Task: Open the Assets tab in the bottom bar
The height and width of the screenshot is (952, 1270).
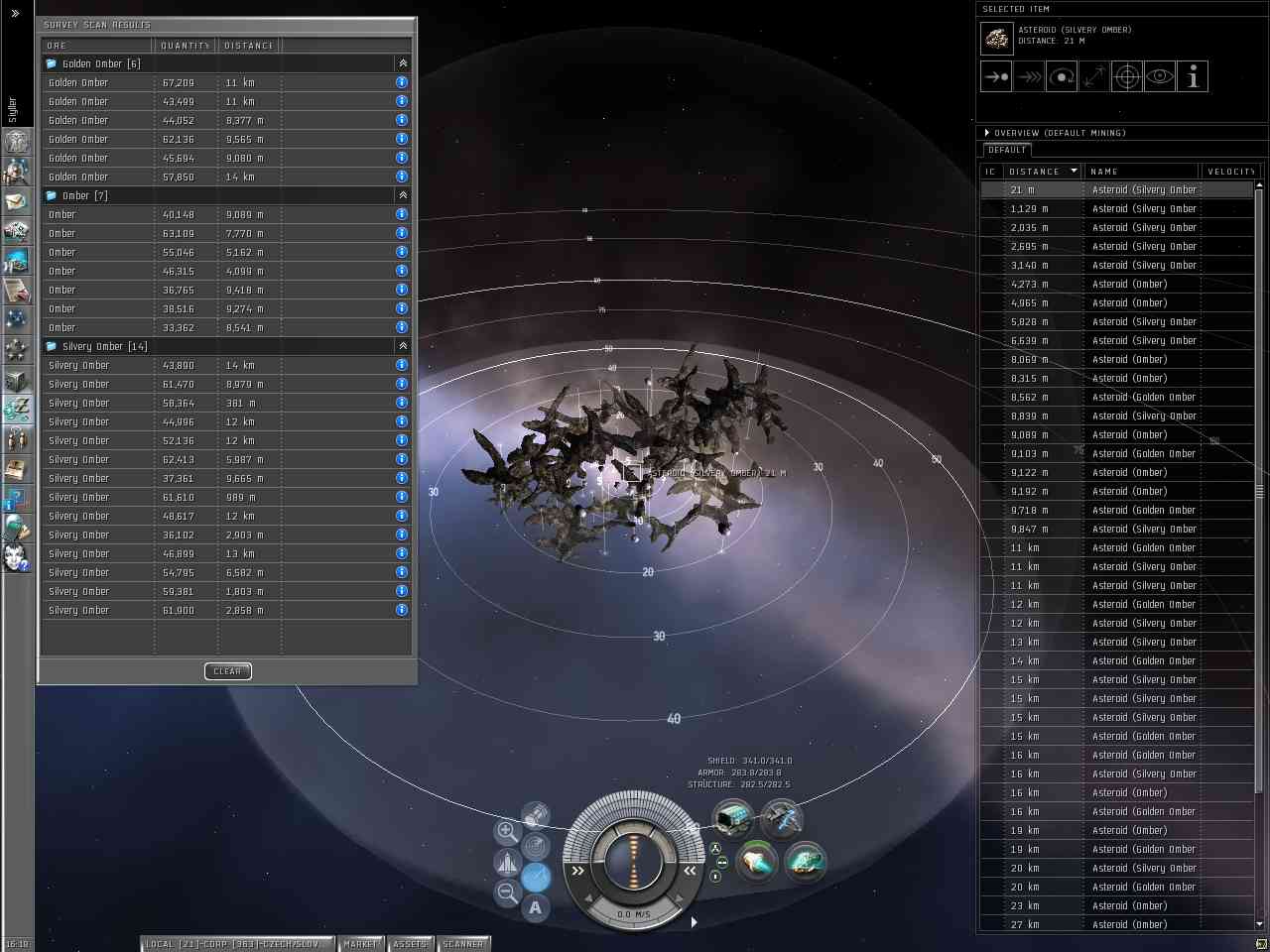Action: click(x=410, y=944)
